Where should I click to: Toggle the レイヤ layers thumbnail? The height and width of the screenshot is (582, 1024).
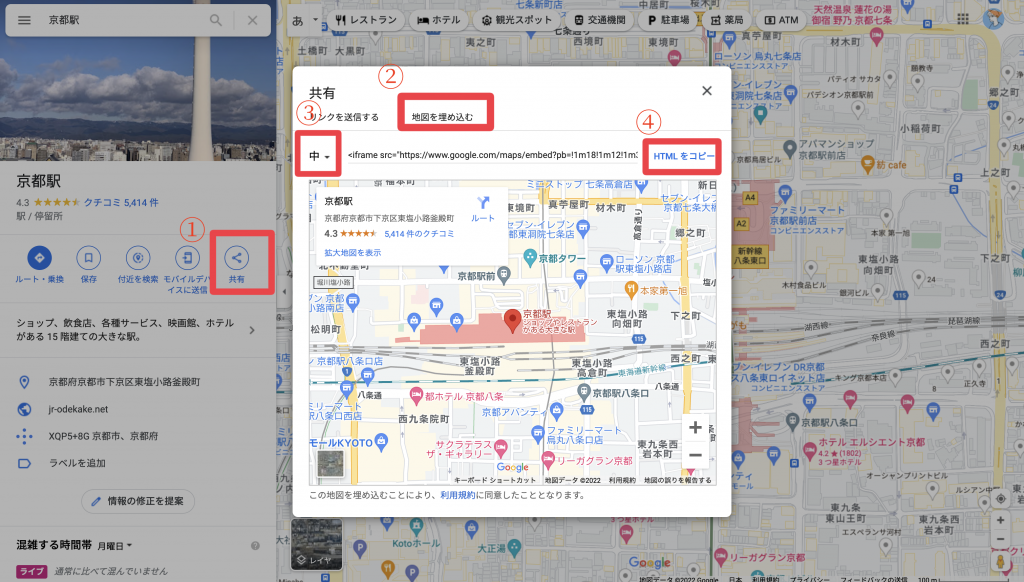tap(316, 544)
